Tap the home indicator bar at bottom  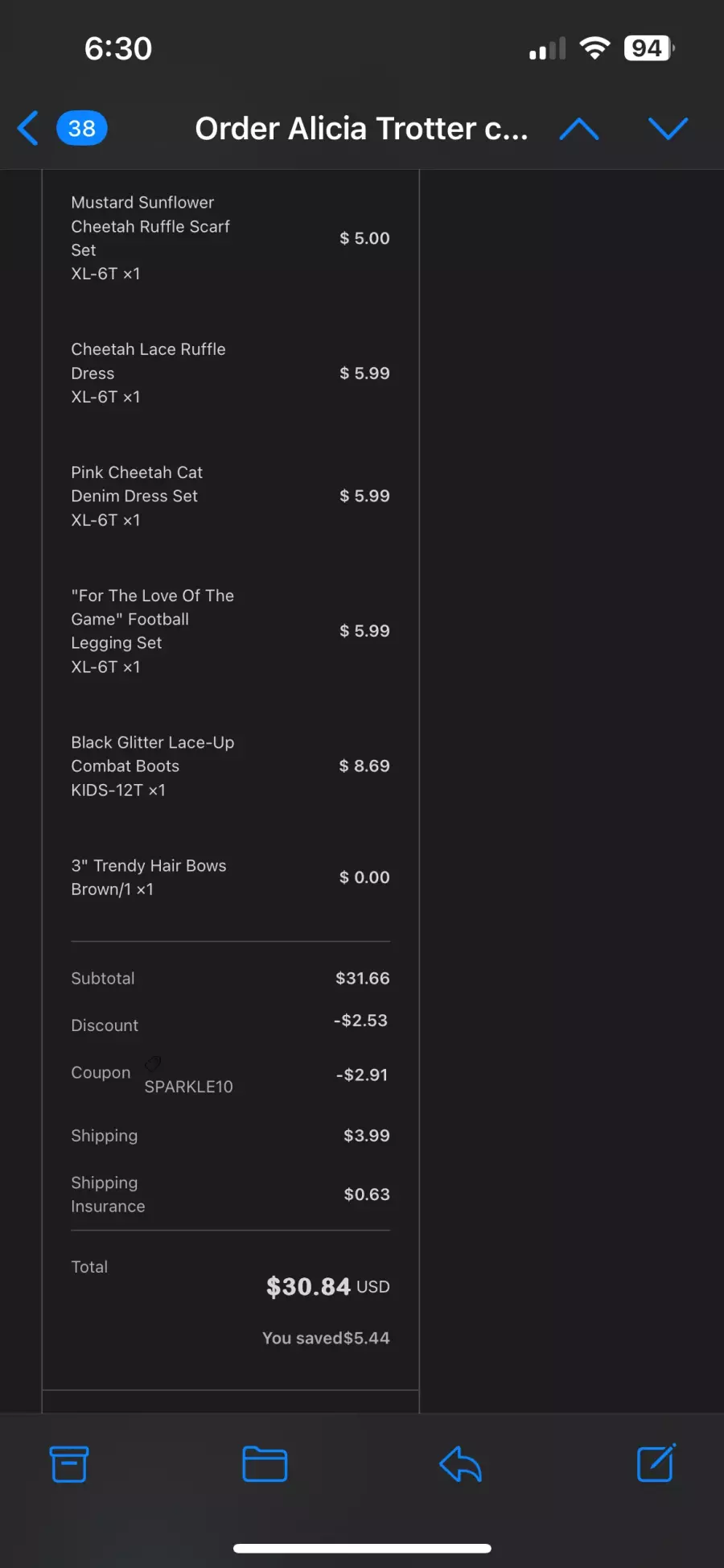pos(362,1548)
